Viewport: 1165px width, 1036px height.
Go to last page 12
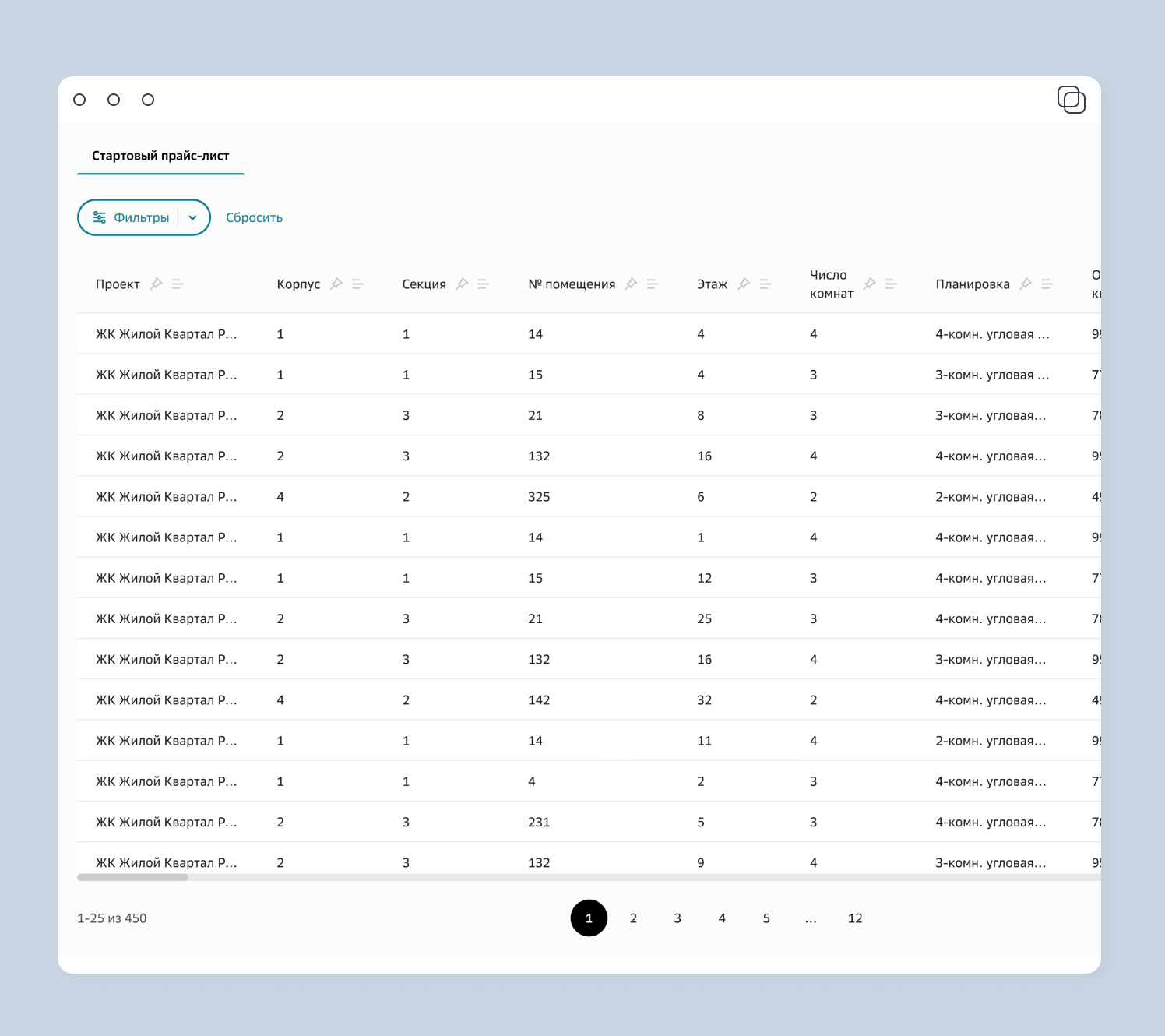coord(854,918)
